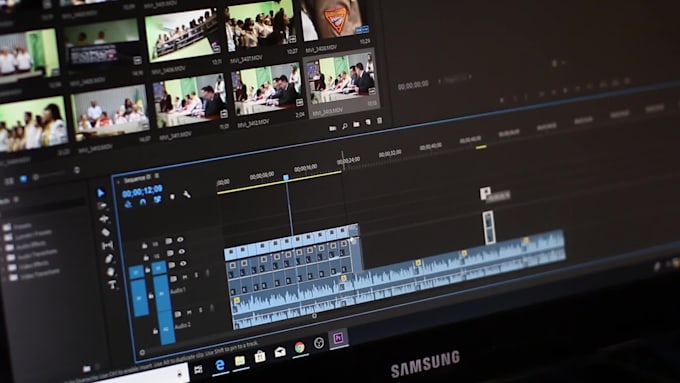Toggle eye visibility of top video track

pos(180,239)
